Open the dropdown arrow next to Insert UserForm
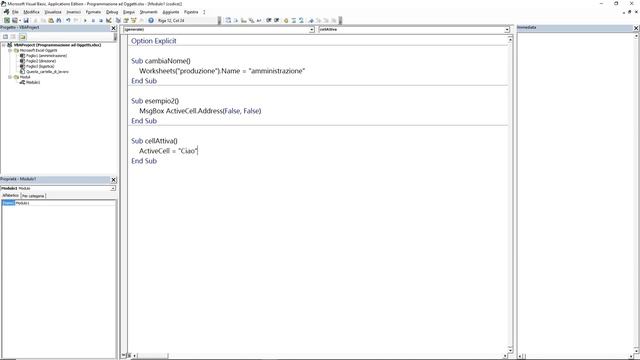The height and width of the screenshot is (360, 640). pos(20,20)
